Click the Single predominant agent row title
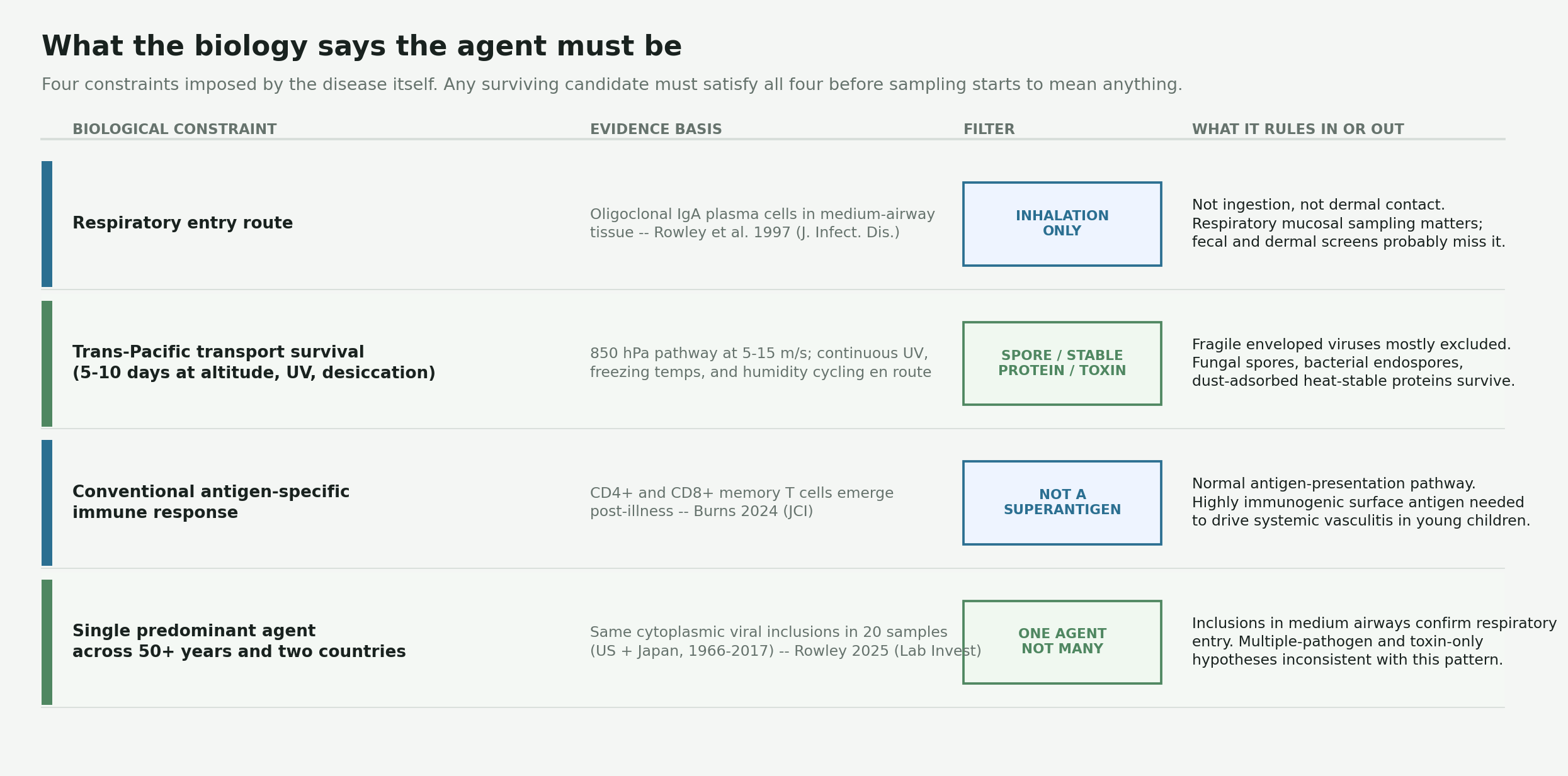This screenshot has width=1568, height=776. coord(239,641)
